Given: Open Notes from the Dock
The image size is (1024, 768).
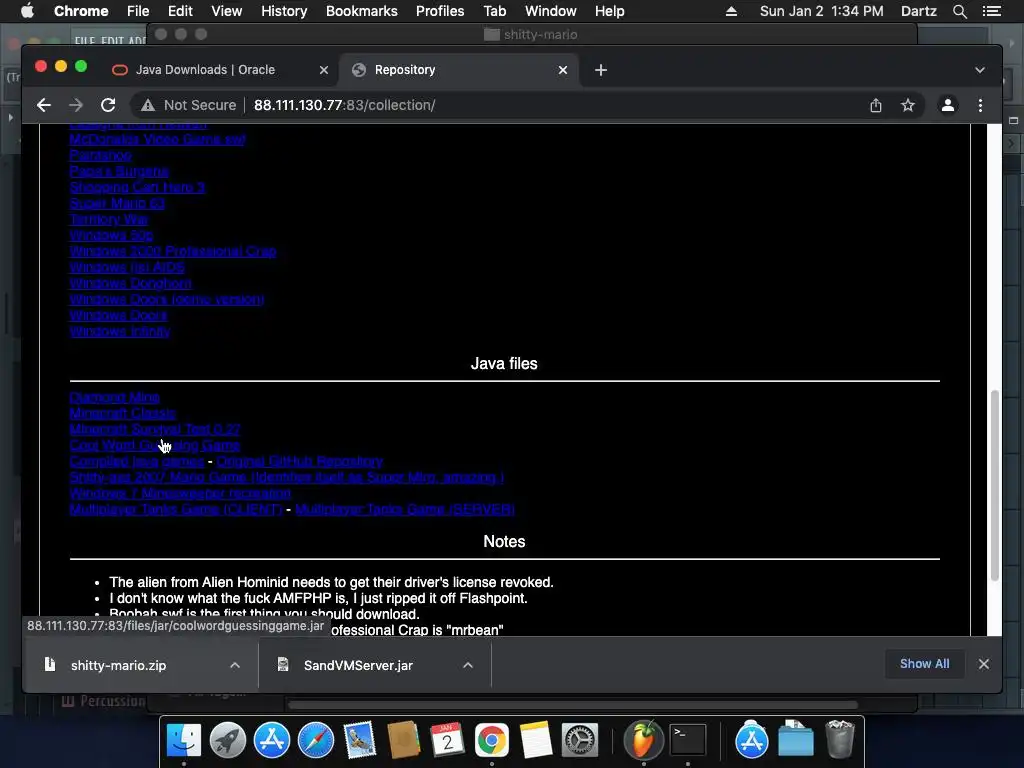Looking at the screenshot, I should click(x=536, y=740).
